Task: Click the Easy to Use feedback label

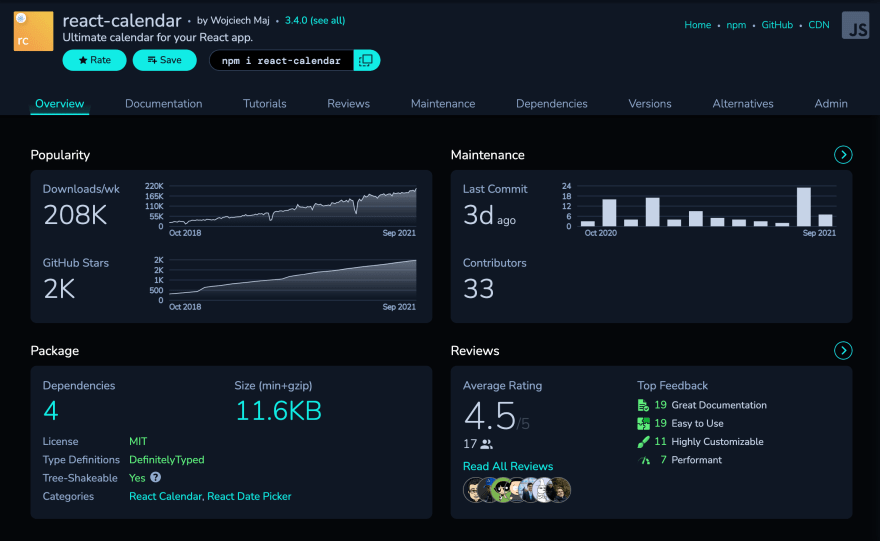Action: (698, 423)
